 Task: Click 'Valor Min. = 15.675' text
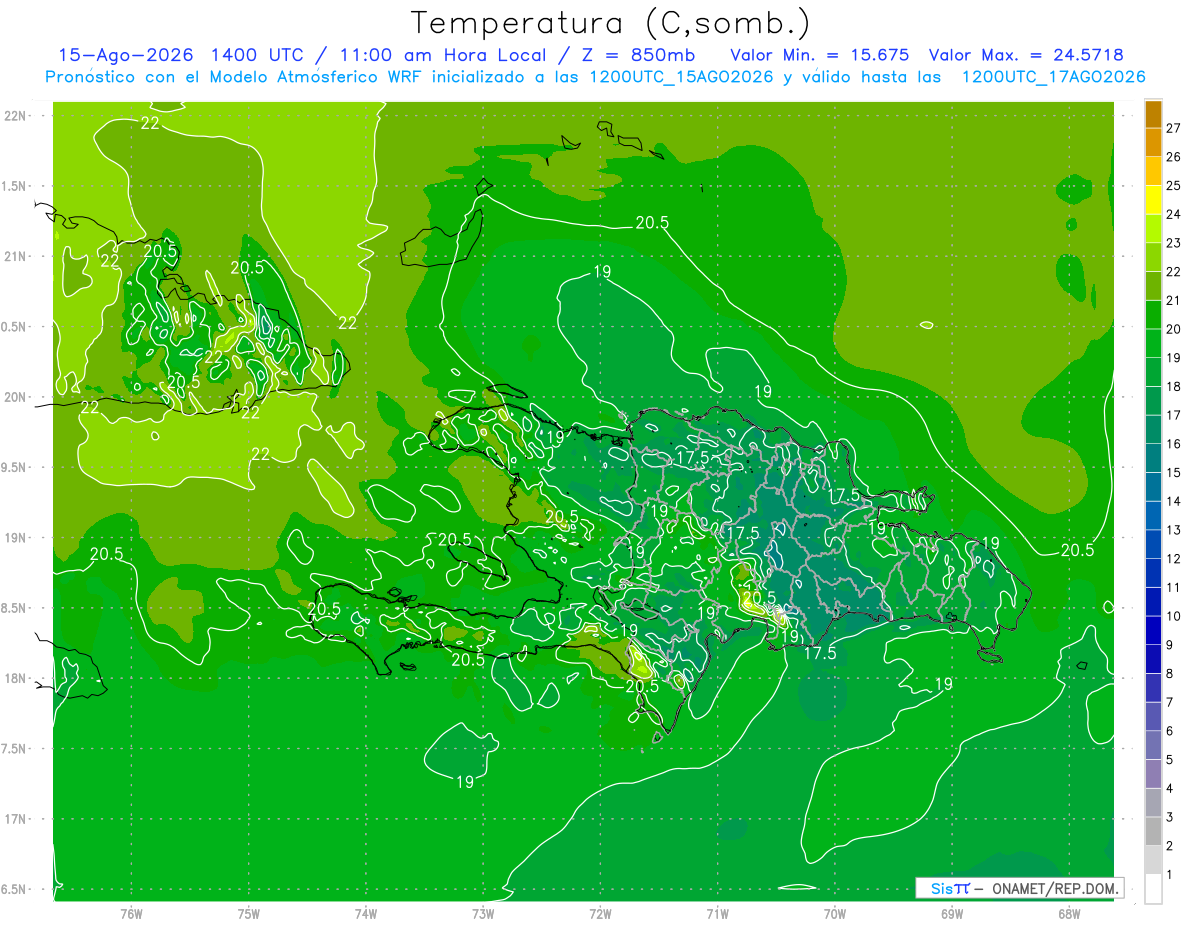[x=820, y=55]
